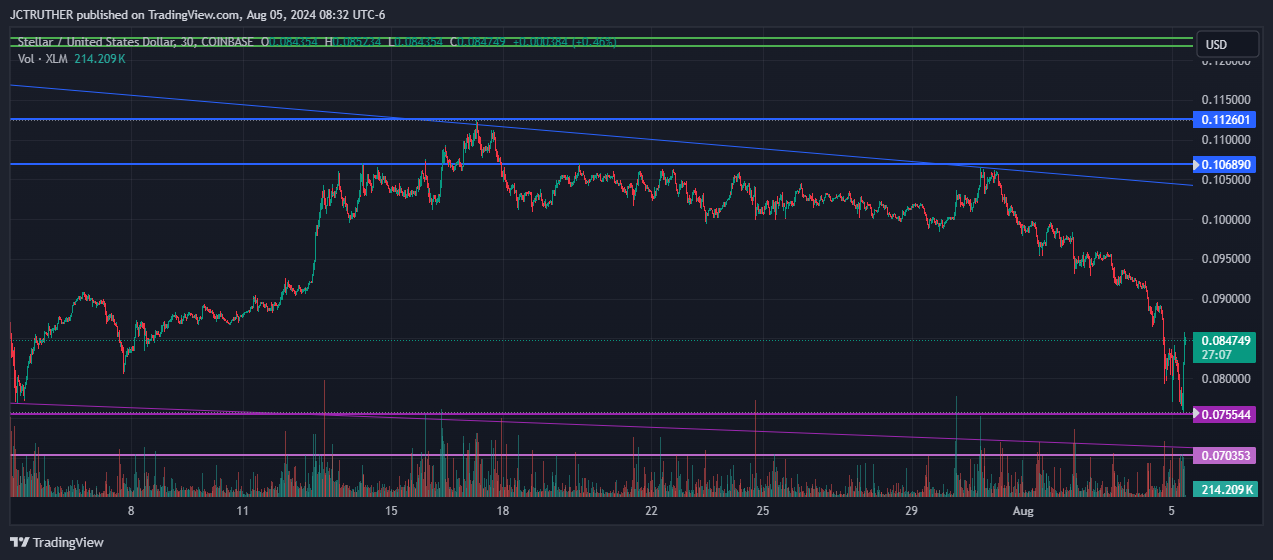Click the 214.209K volume label on axis
This screenshot has width=1273, height=560.
(1226, 490)
